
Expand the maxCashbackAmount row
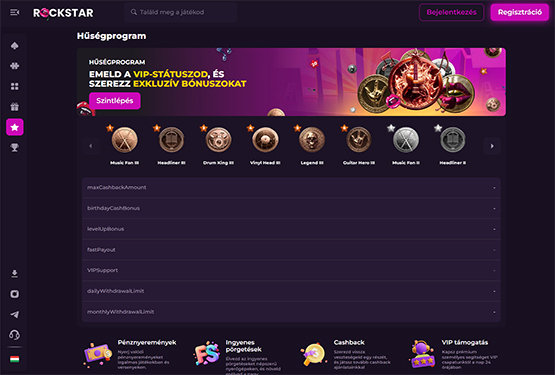pos(291,187)
